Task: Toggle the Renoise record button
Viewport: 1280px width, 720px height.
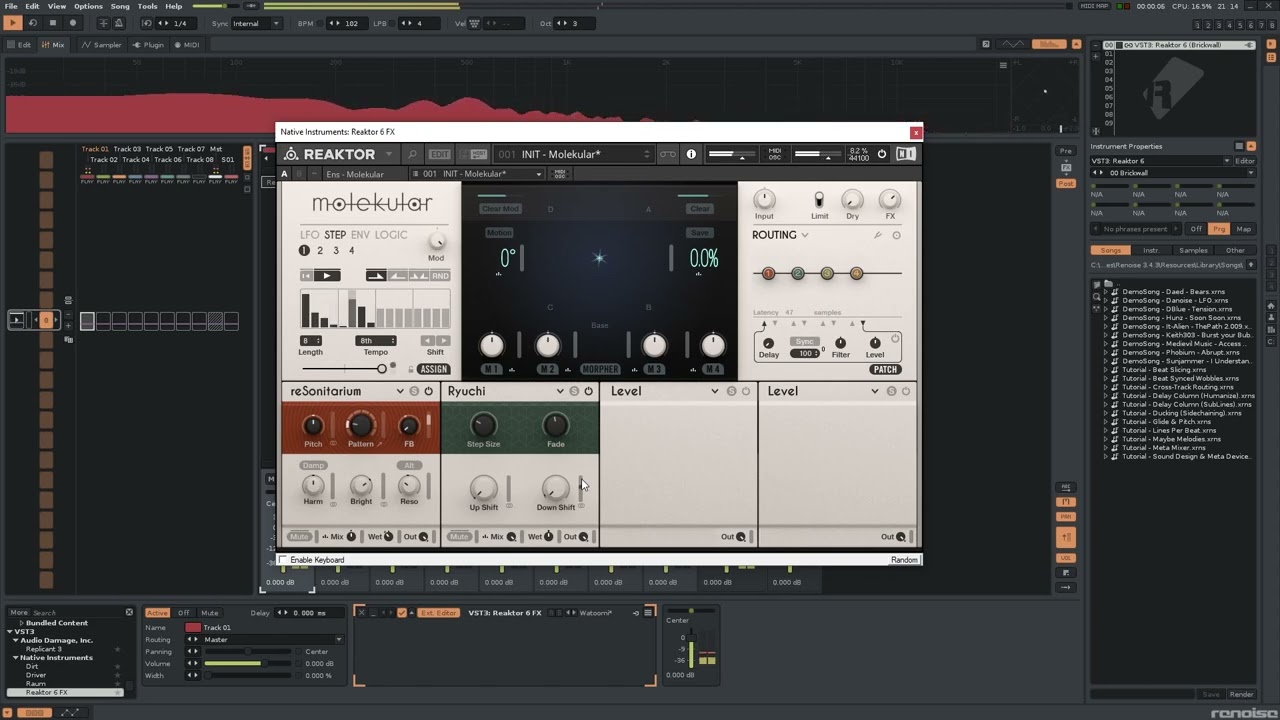Action: [x=72, y=23]
